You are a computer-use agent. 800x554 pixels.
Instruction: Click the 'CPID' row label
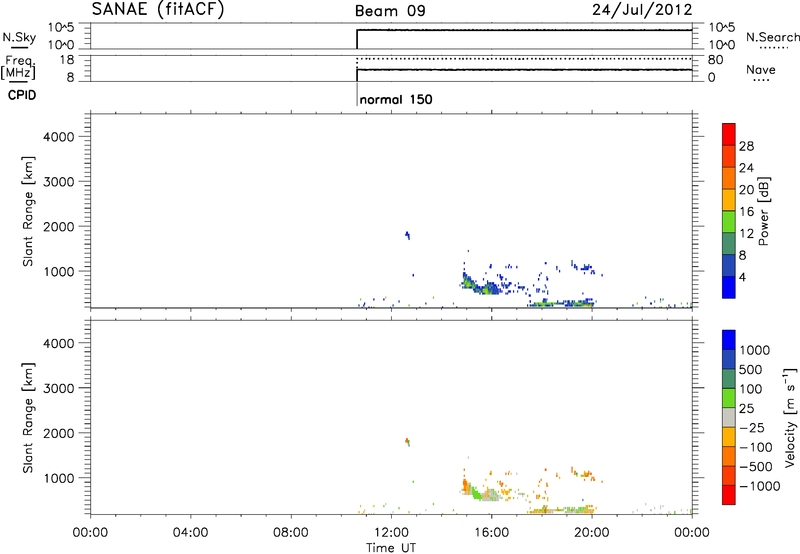(x=22, y=95)
